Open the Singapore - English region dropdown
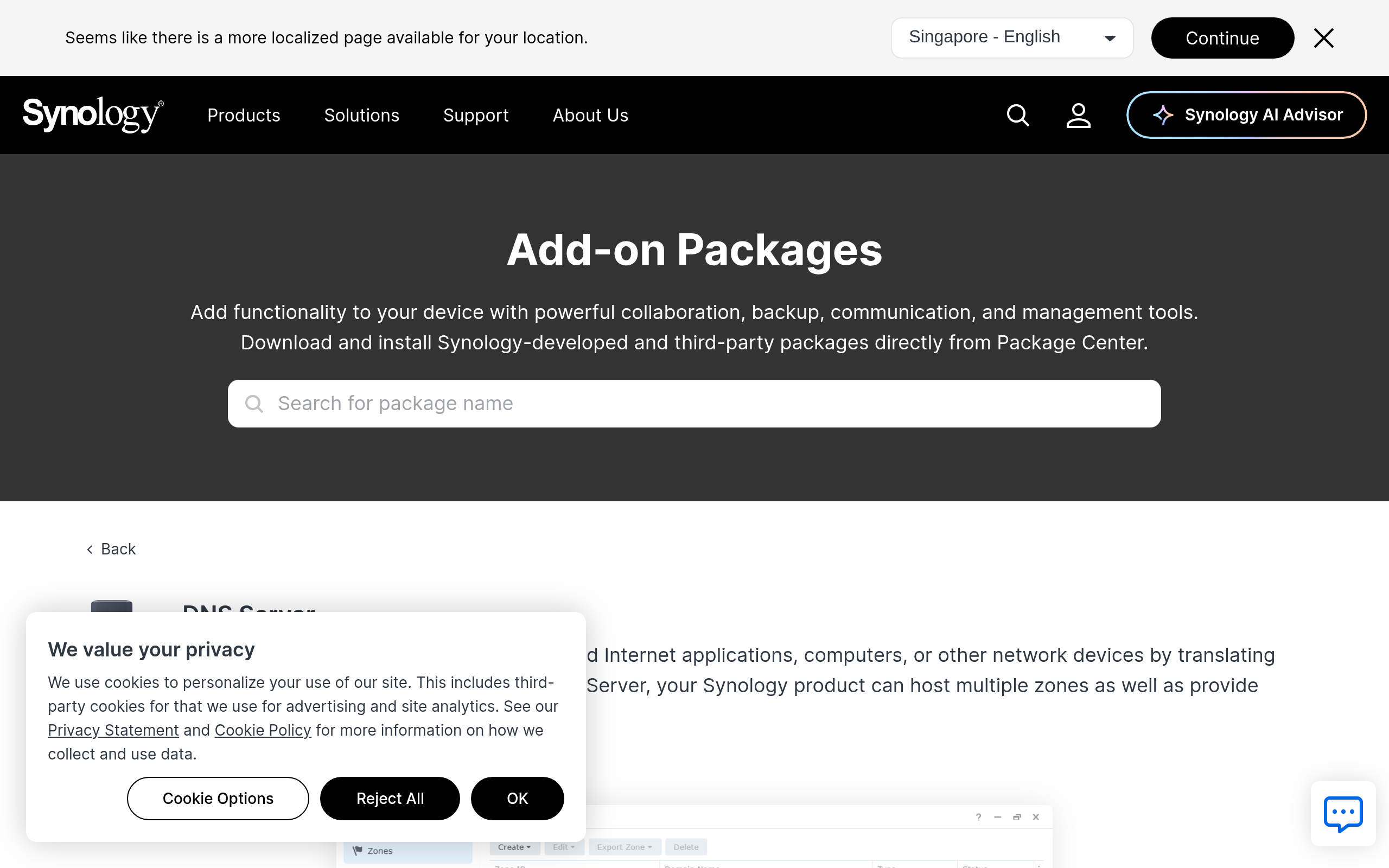This screenshot has height=868, width=1389. (x=1012, y=38)
